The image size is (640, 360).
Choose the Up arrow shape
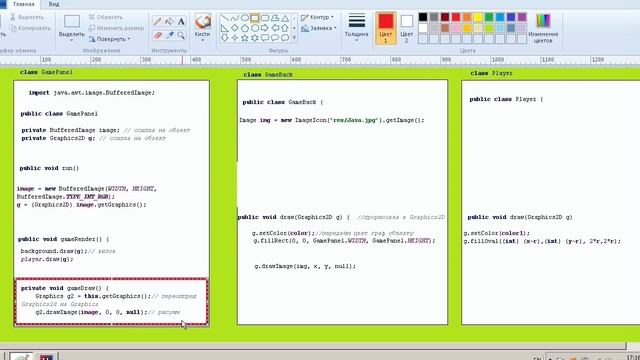[285, 28]
